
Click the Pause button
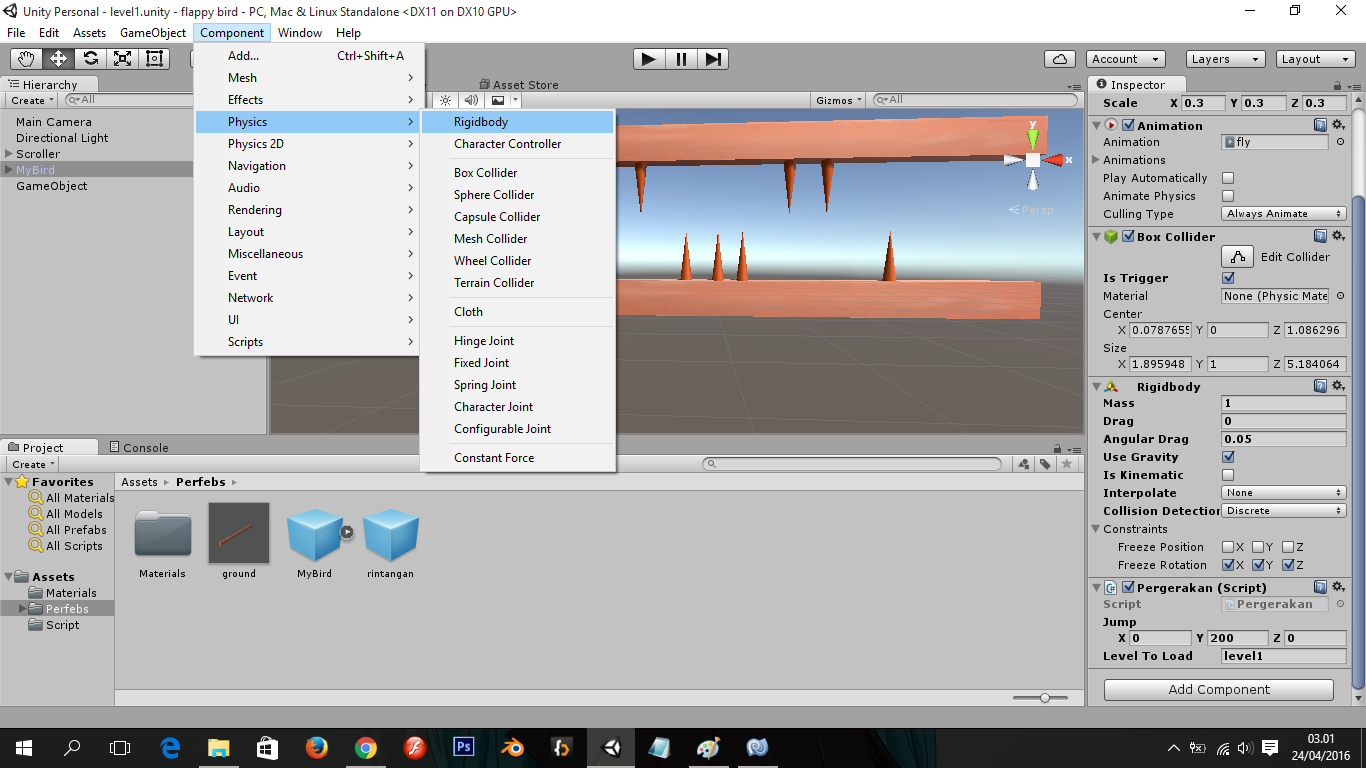pyautogui.click(x=681, y=59)
